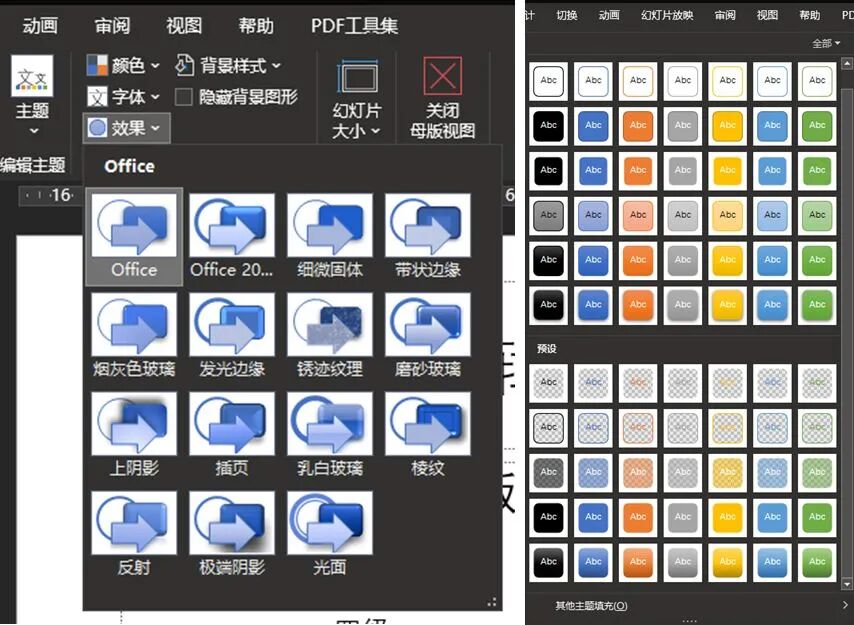Toggle the 隐藏背景图形 checkbox
Screen dimensions: 854x625
coord(184,97)
